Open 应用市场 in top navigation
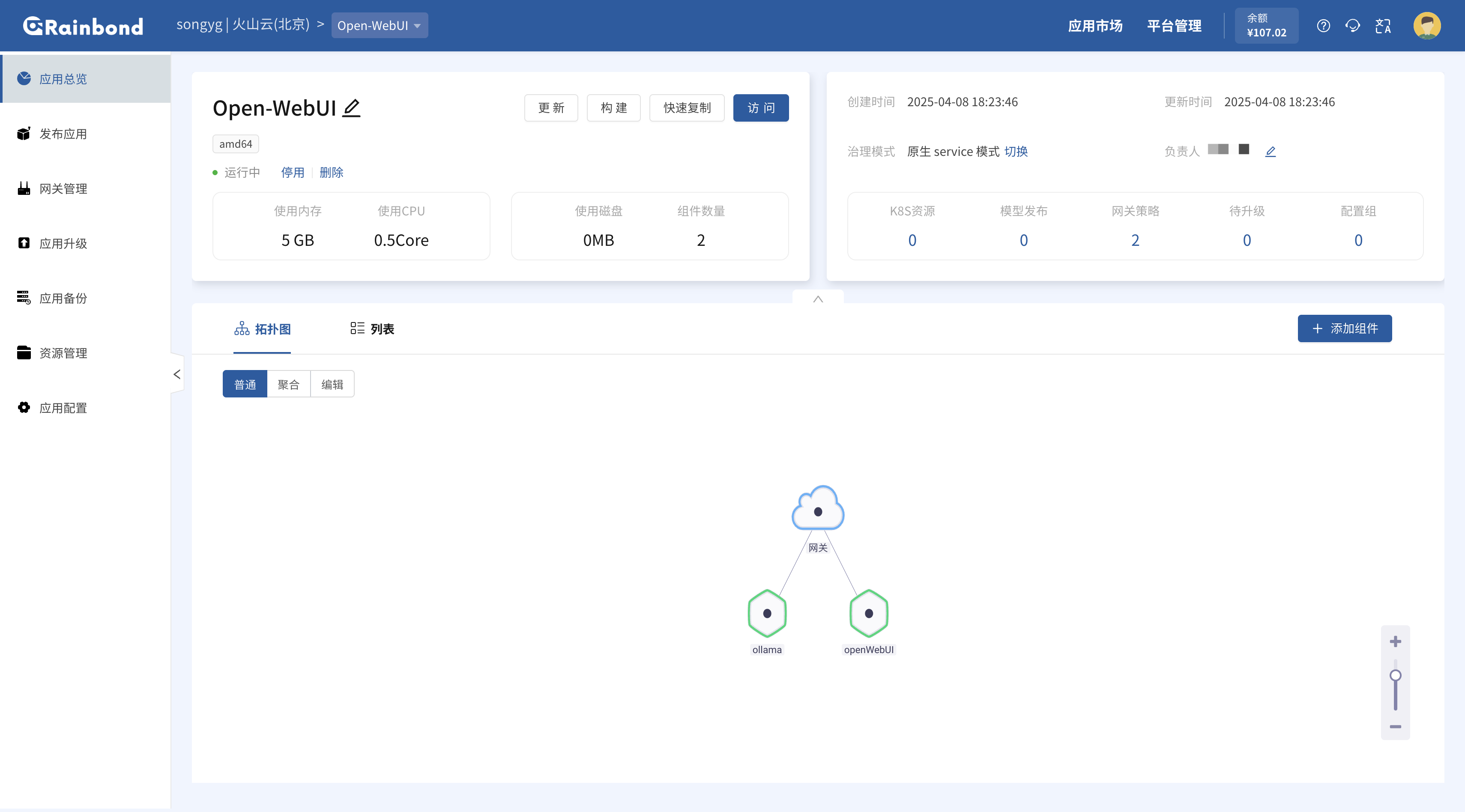The width and height of the screenshot is (1465, 812). [x=1095, y=26]
